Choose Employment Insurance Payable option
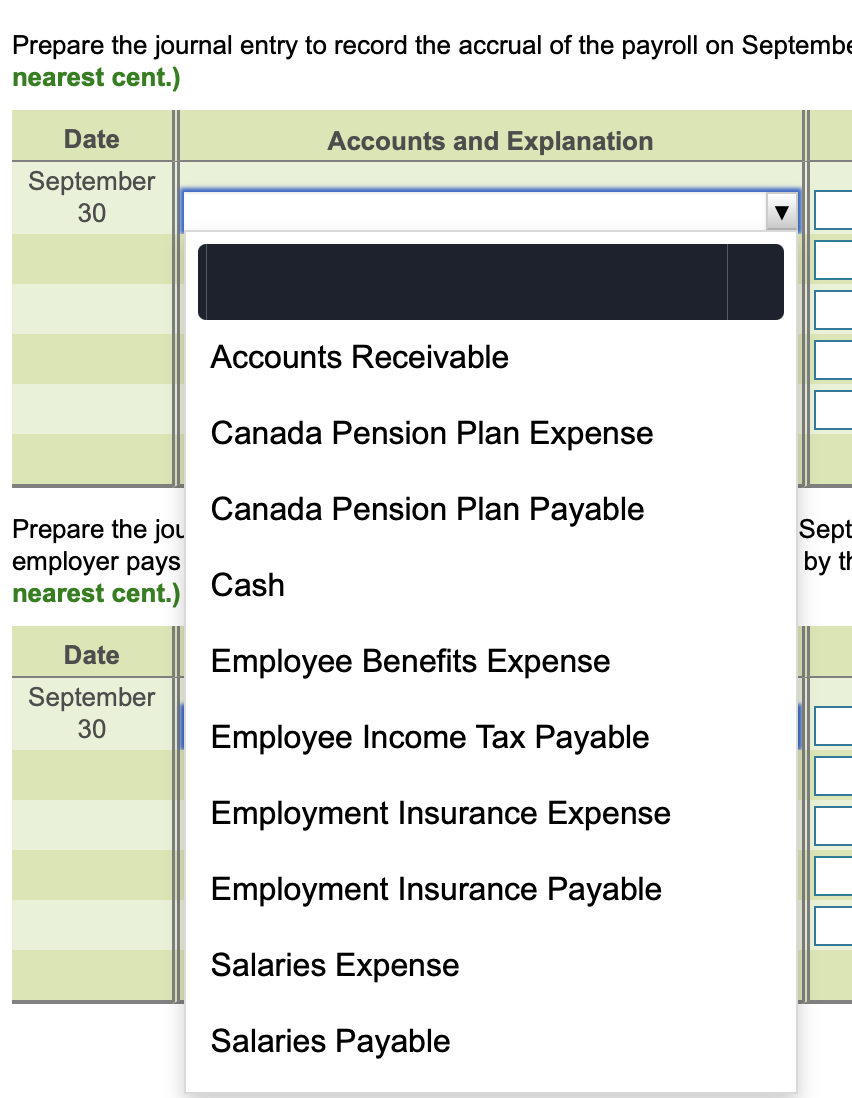Screen dimensions: 852x1098 435,889
